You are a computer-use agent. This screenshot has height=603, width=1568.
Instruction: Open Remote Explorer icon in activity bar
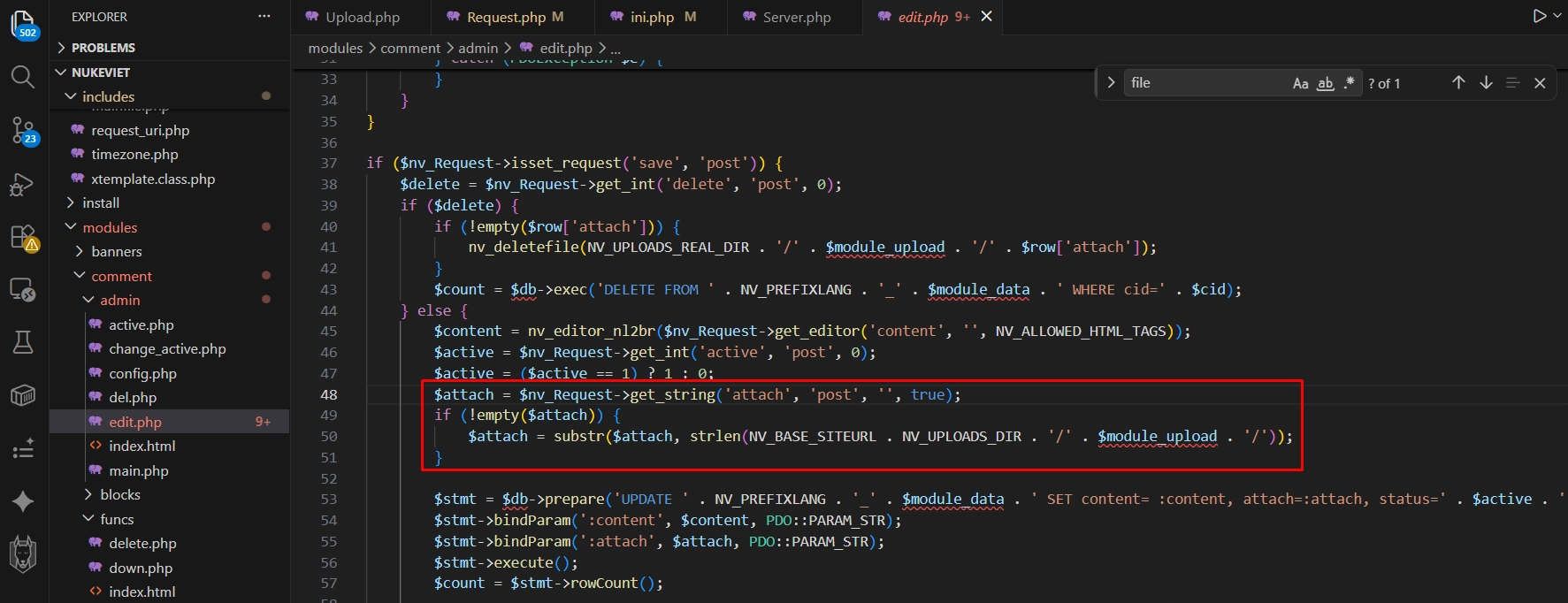coord(23,290)
